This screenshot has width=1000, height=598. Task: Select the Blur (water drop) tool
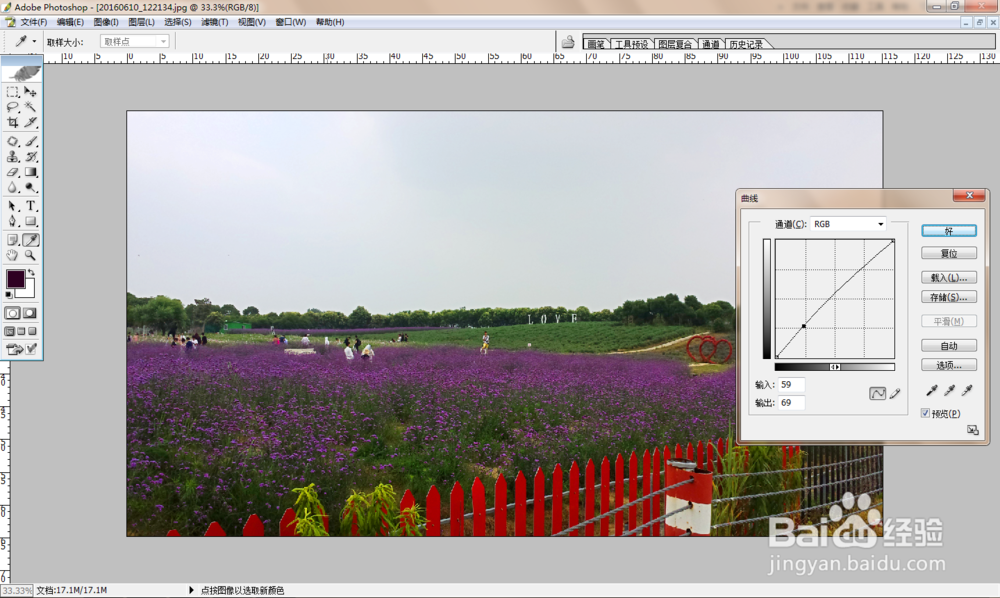pos(13,187)
